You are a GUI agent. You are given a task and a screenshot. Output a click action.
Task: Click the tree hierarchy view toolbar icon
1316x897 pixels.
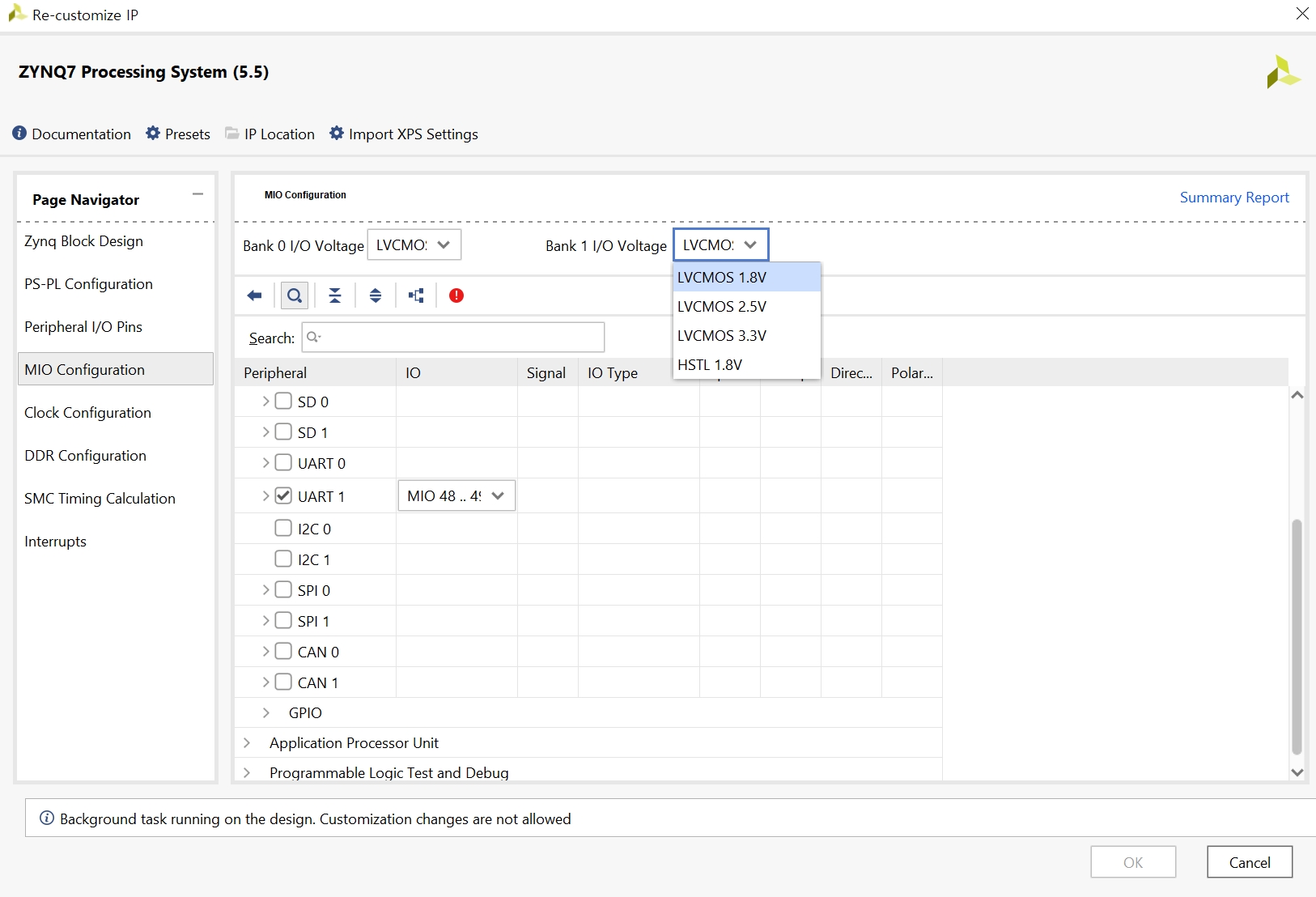[x=416, y=295]
